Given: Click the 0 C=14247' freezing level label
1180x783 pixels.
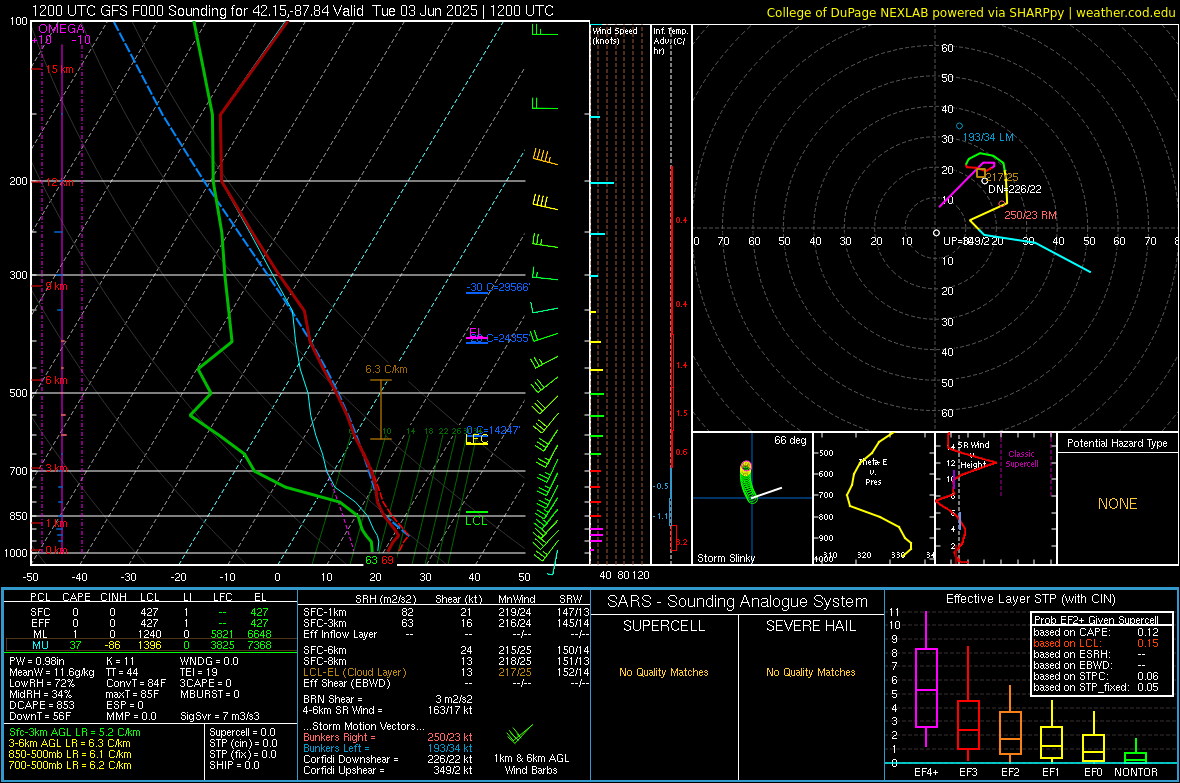Looking at the screenshot, I should click(x=493, y=430).
